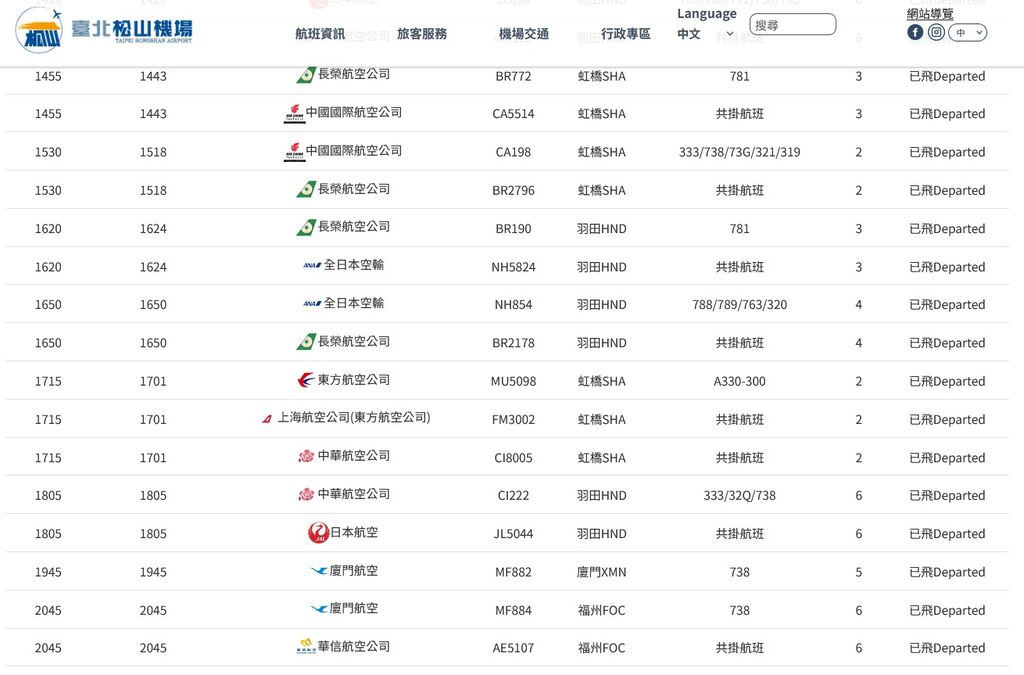Click 羽田HND destination in CI222 row
Viewport: 1024px width, 675px height.
pos(601,496)
